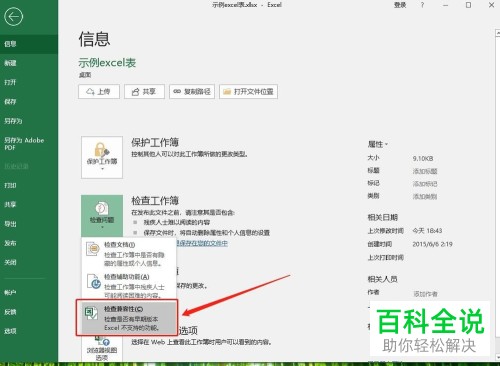Click the 今天 18:43 modified time
The width and height of the screenshot is (500, 366).
427,231
